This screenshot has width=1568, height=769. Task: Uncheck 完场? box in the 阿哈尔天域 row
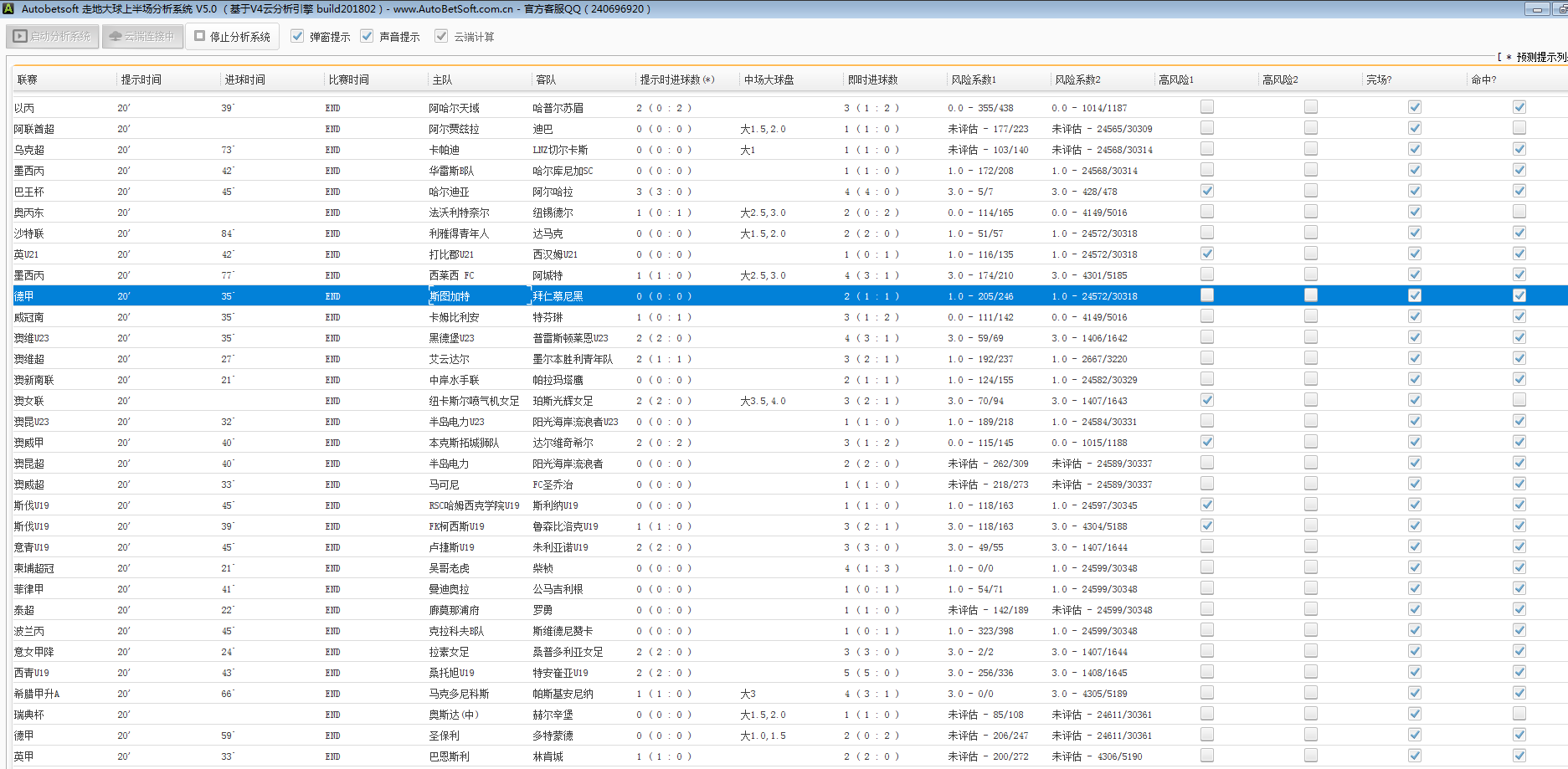tap(1414, 107)
